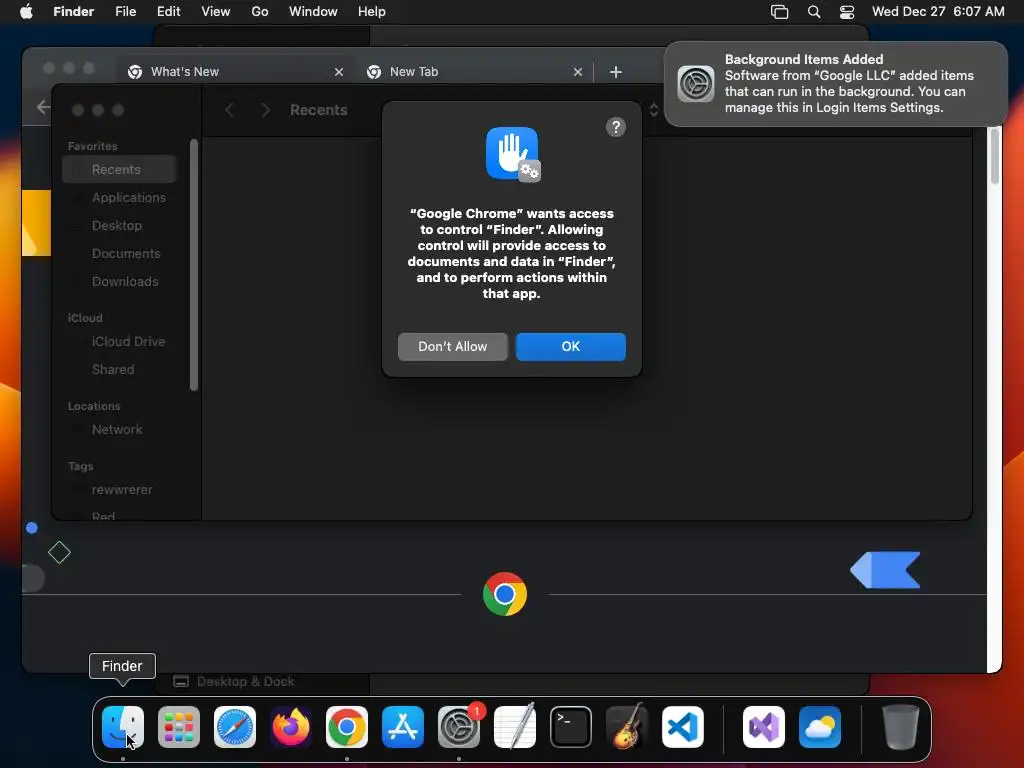Click Stage Manager icon in menu bar
This screenshot has height=768, width=1024.
[779, 12]
